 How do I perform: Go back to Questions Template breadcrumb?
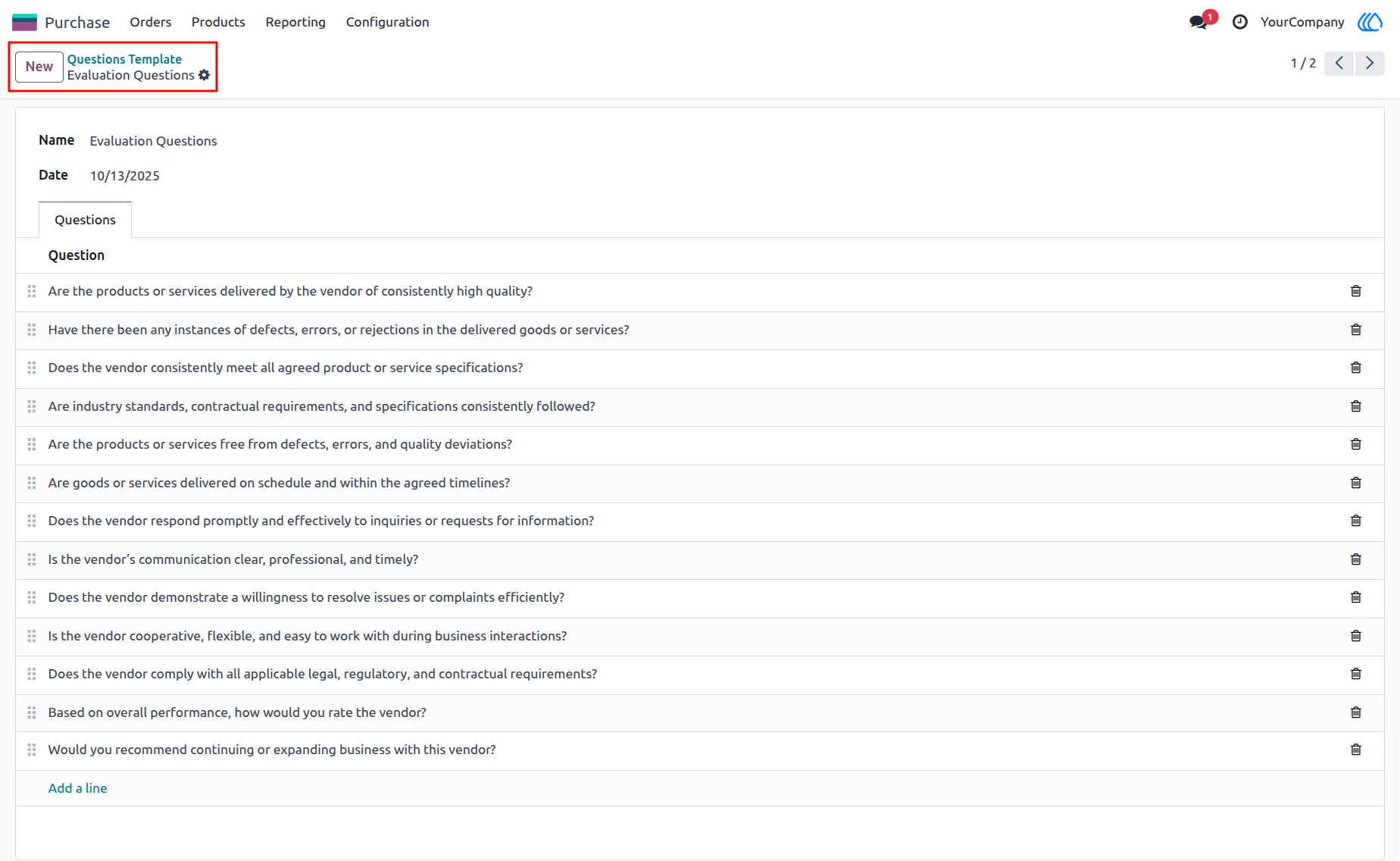point(124,59)
